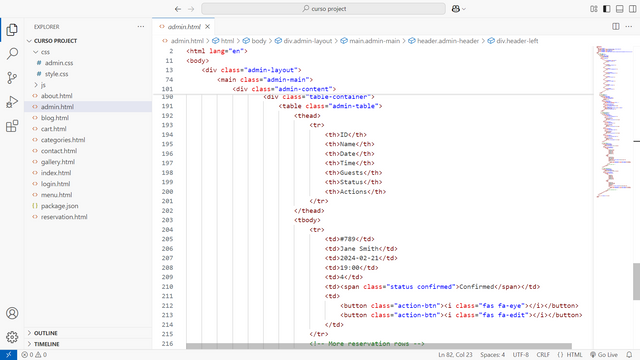Open the notifications bell
Image resolution: width=640 pixels, height=360 pixels.
point(629,355)
